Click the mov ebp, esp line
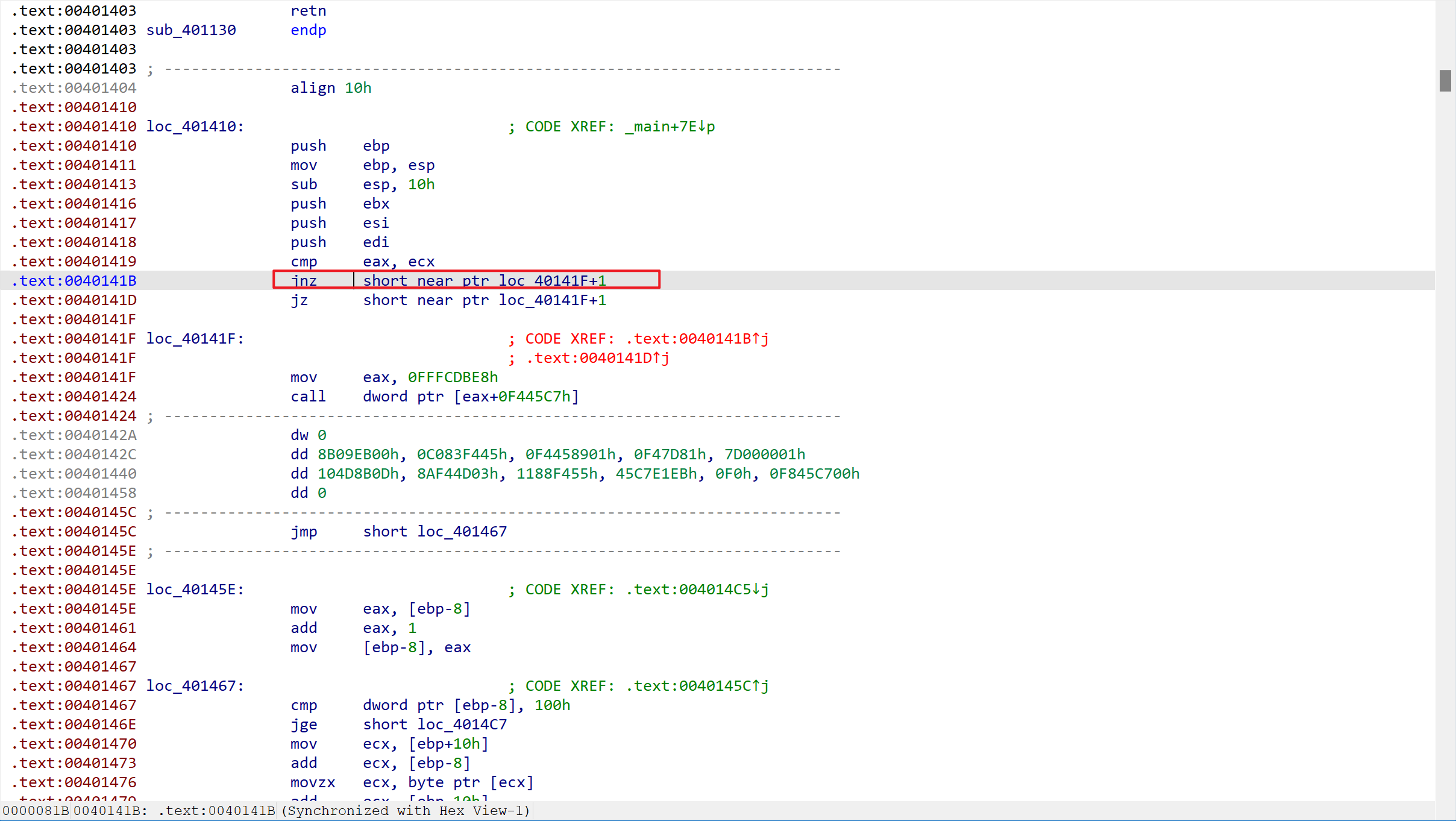Viewport: 1456px width, 821px height. 362,165
